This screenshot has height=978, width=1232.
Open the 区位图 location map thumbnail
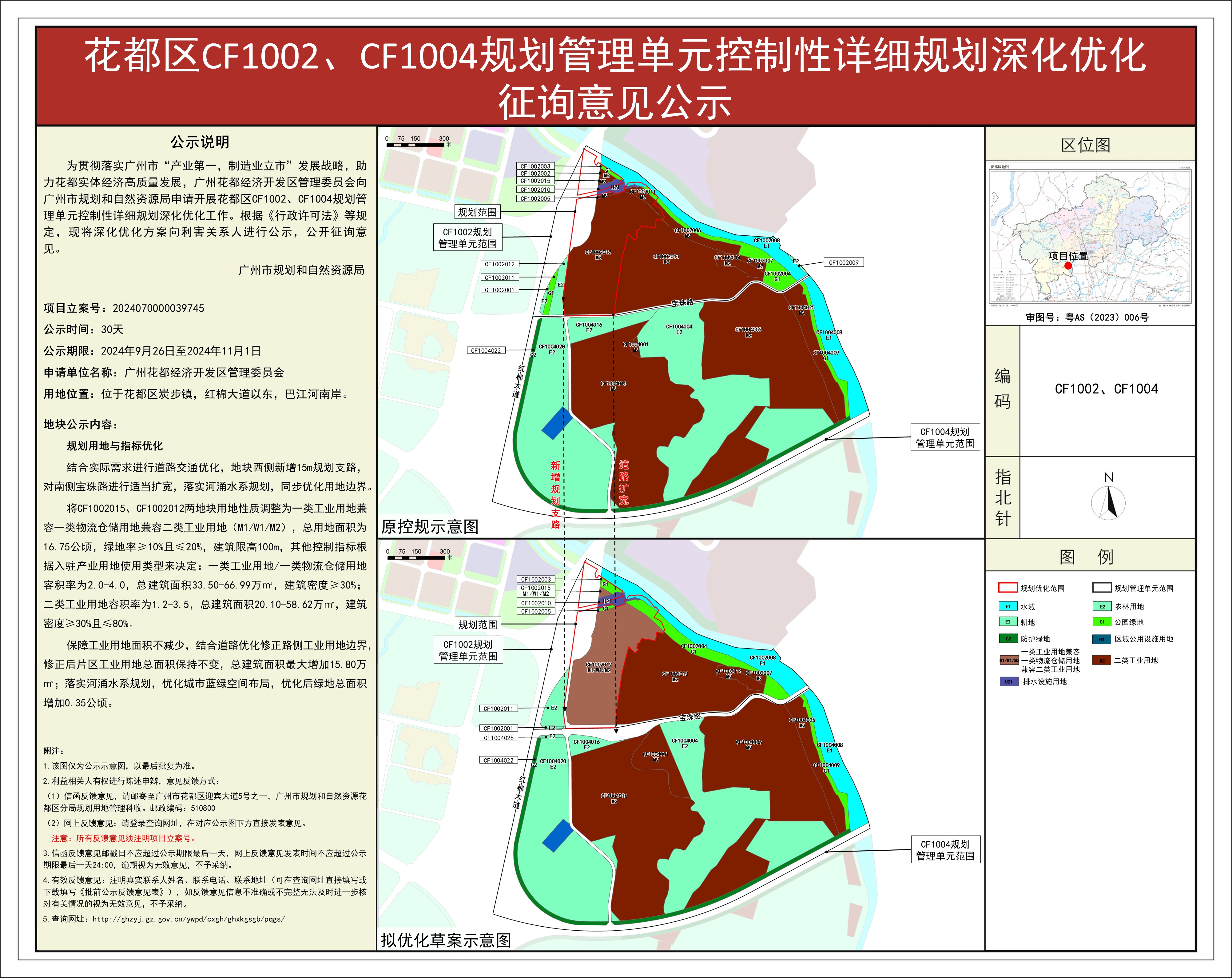point(1090,236)
